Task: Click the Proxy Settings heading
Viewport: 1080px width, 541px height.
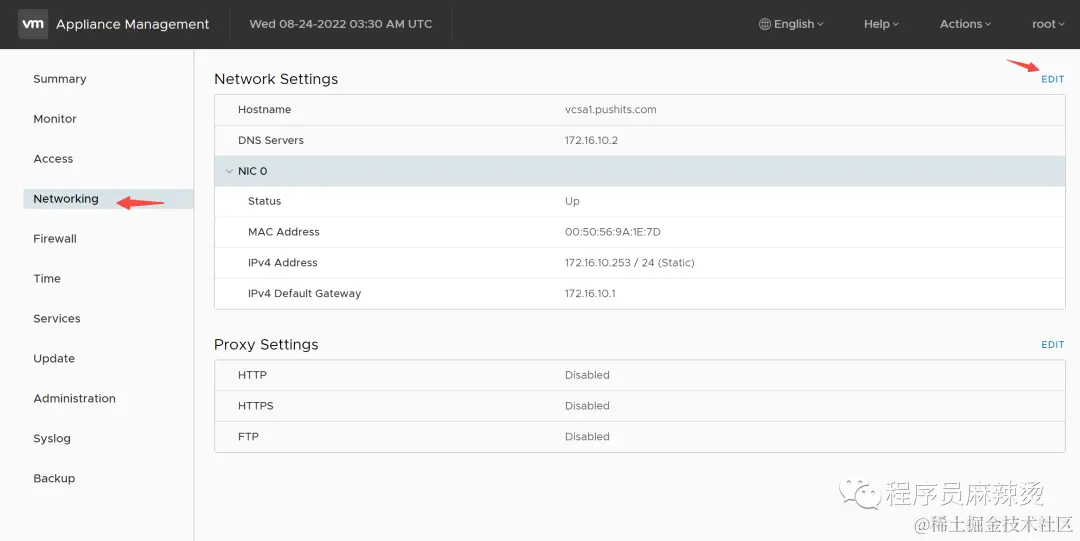Action: [x=266, y=345]
